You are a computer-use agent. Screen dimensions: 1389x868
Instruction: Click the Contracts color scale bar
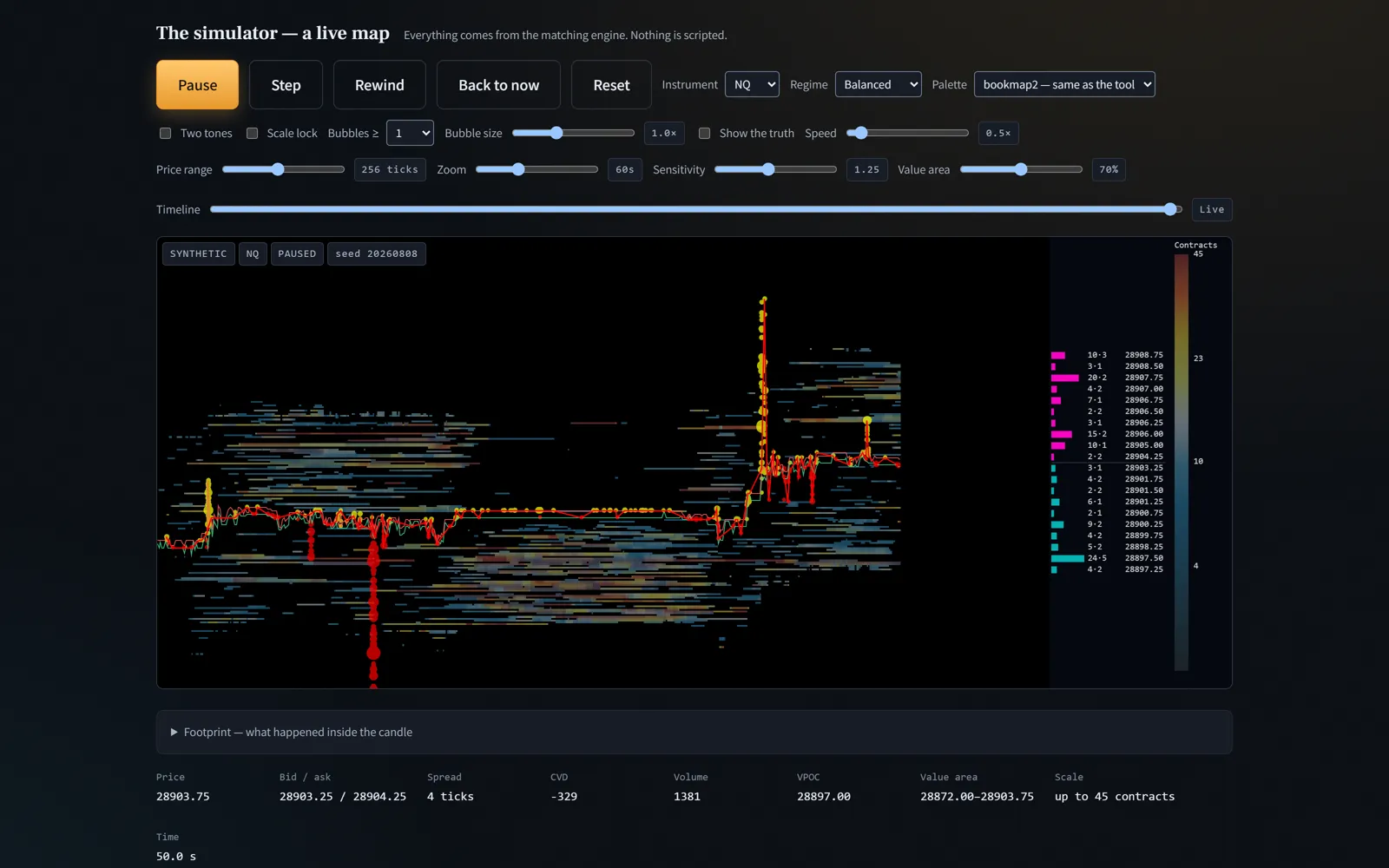coord(1182,462)
